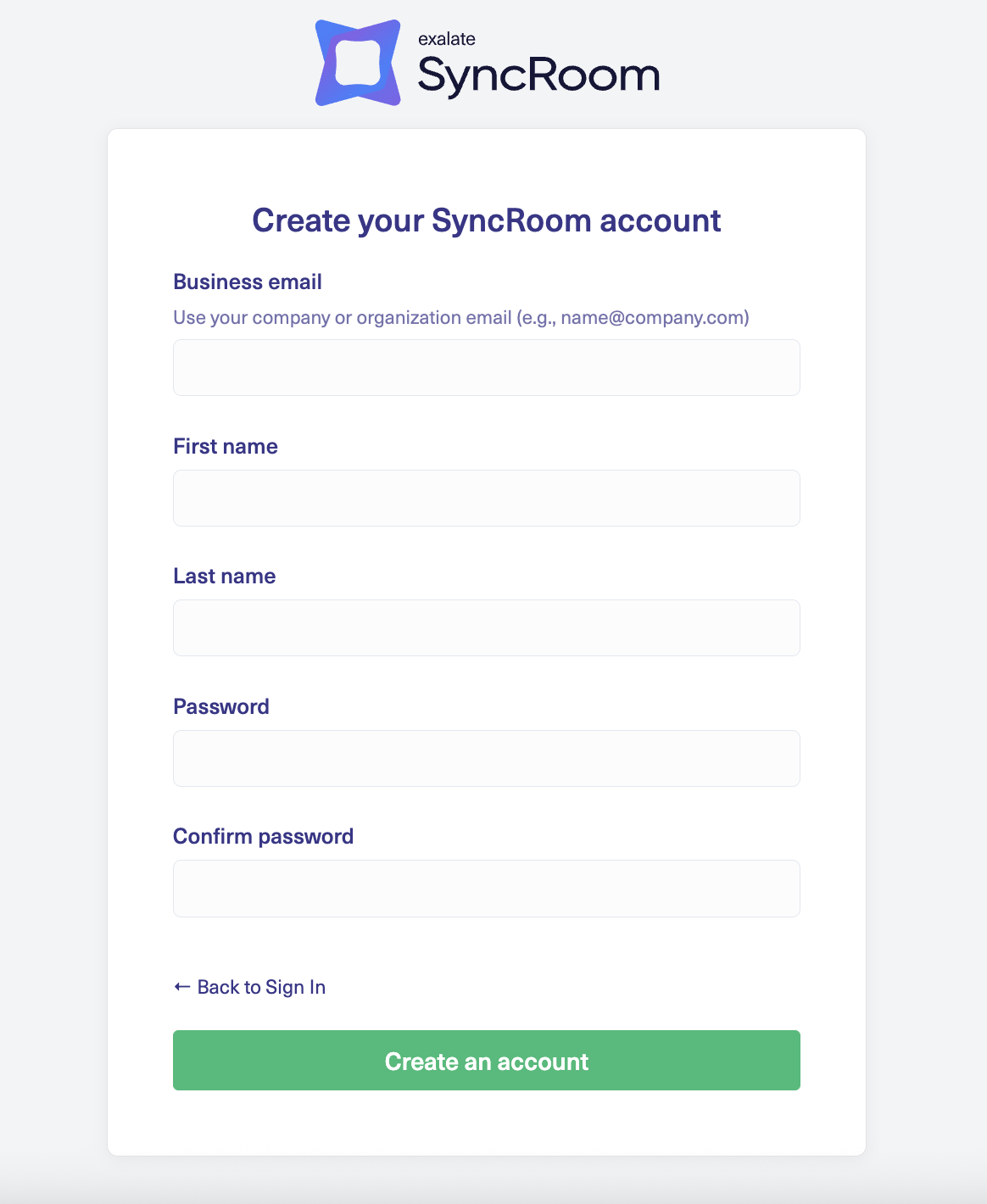Click the First name label
This screenshot has height=1204, width=987.
click(x=226, y=447)
